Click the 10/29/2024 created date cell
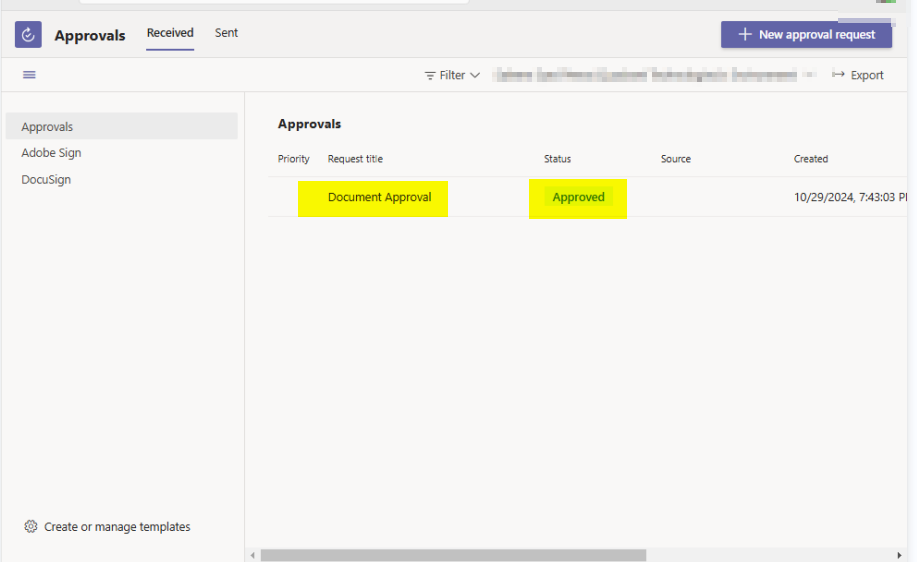Image resolution: width=917 pixels, height=562 pixels. click(x=850, y=197)
